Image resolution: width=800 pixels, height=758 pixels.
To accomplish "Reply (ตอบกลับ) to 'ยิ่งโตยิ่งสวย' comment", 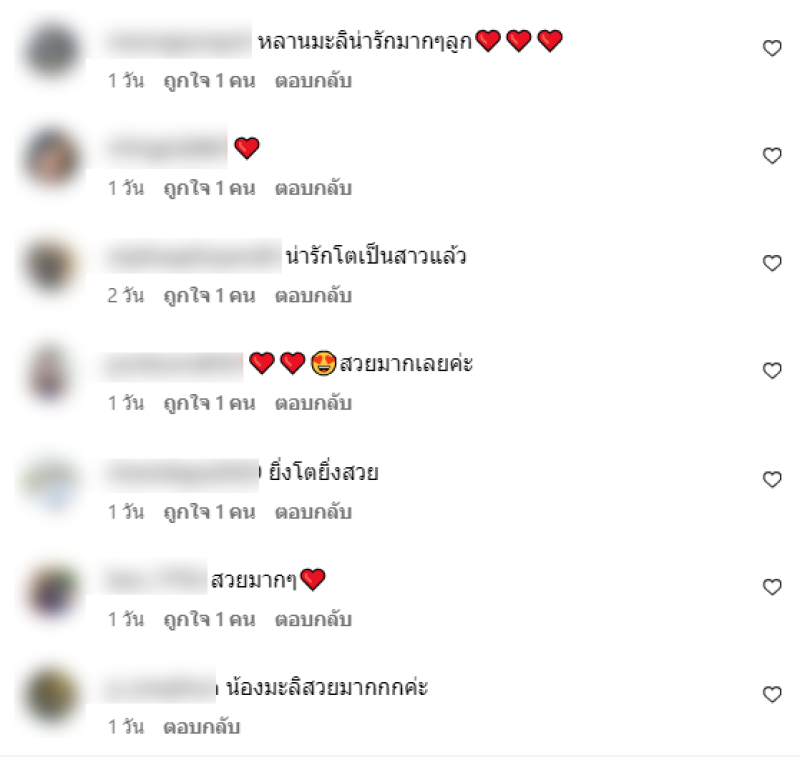I will tap(313, 512).
